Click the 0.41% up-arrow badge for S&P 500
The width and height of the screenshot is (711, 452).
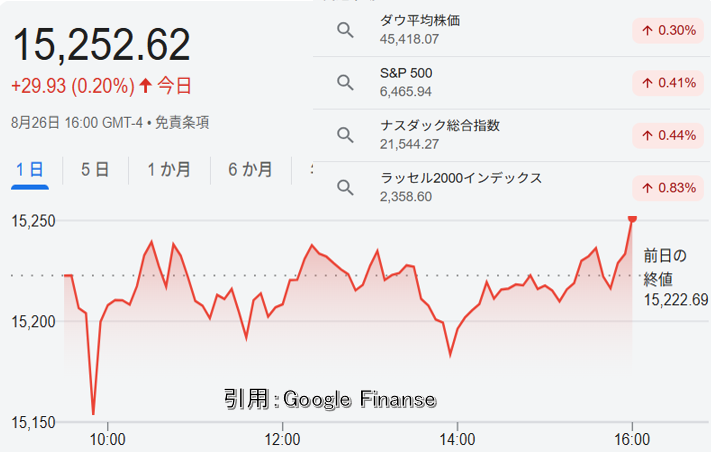[x=668, y=83]
